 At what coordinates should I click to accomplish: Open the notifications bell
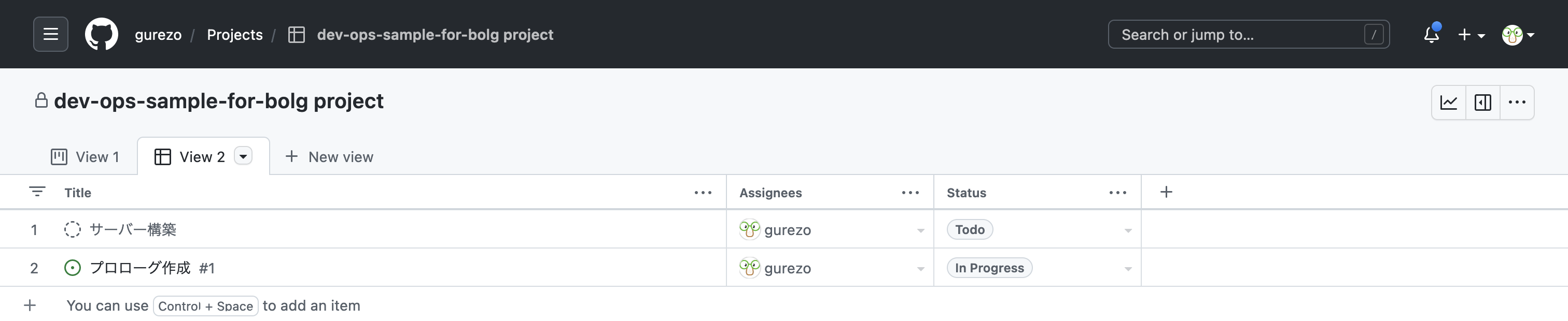1431,35
